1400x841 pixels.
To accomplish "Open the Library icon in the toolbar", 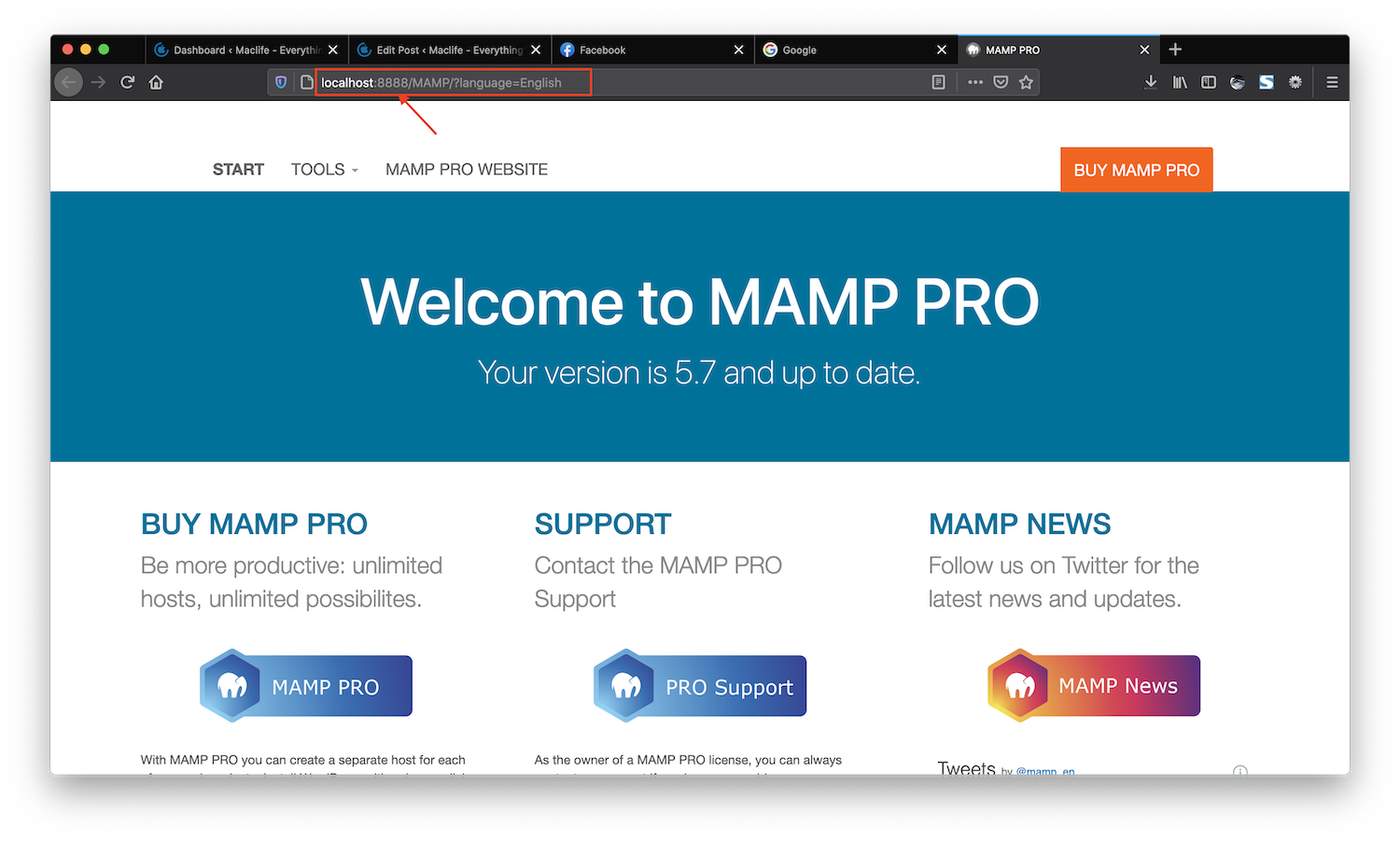I will (x=1180, y=82).
